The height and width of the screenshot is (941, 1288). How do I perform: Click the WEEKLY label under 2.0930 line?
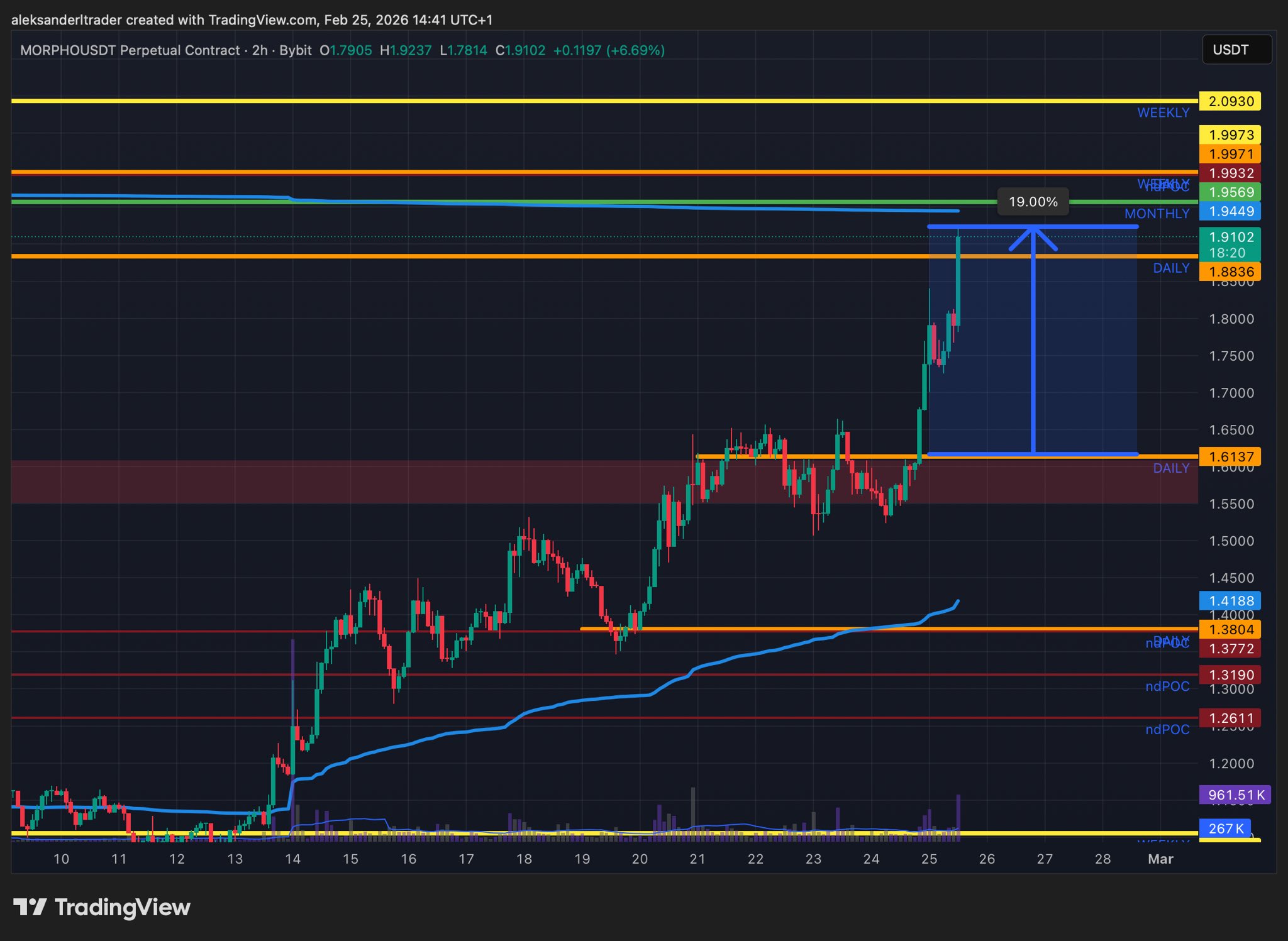tap(1163, 113)
